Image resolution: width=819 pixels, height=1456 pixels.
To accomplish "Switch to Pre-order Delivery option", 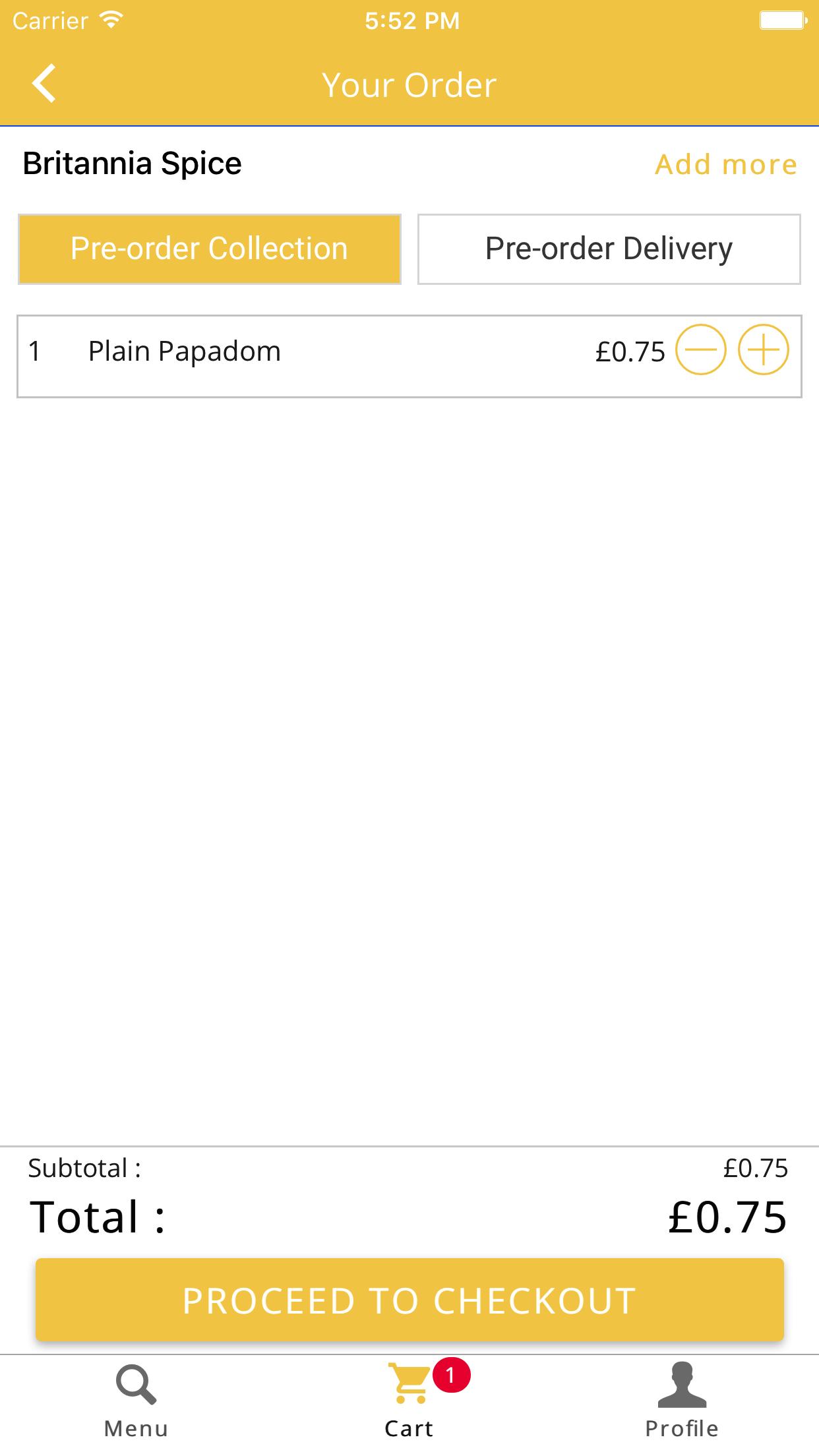I will 609,249.
